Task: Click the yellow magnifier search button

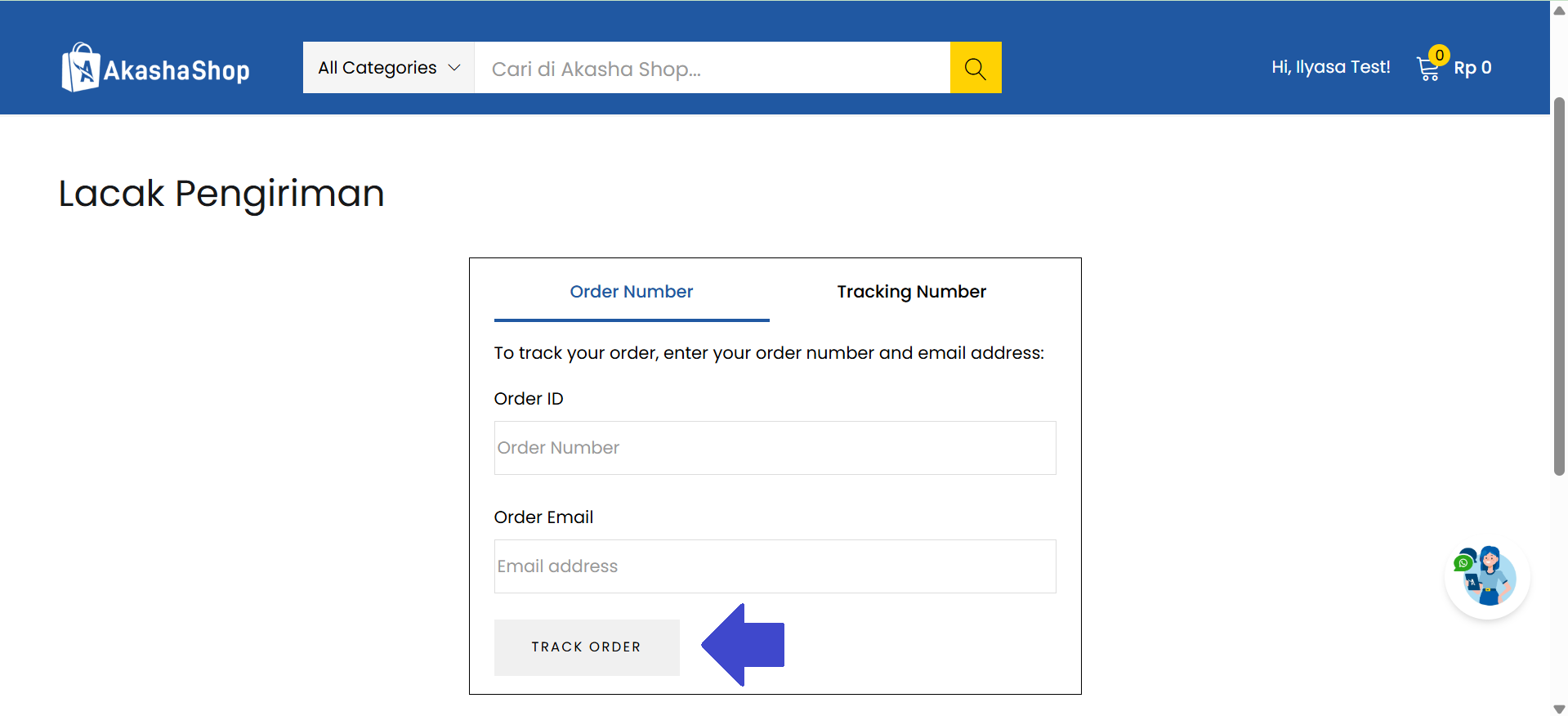Action: (x=975, y=68)
